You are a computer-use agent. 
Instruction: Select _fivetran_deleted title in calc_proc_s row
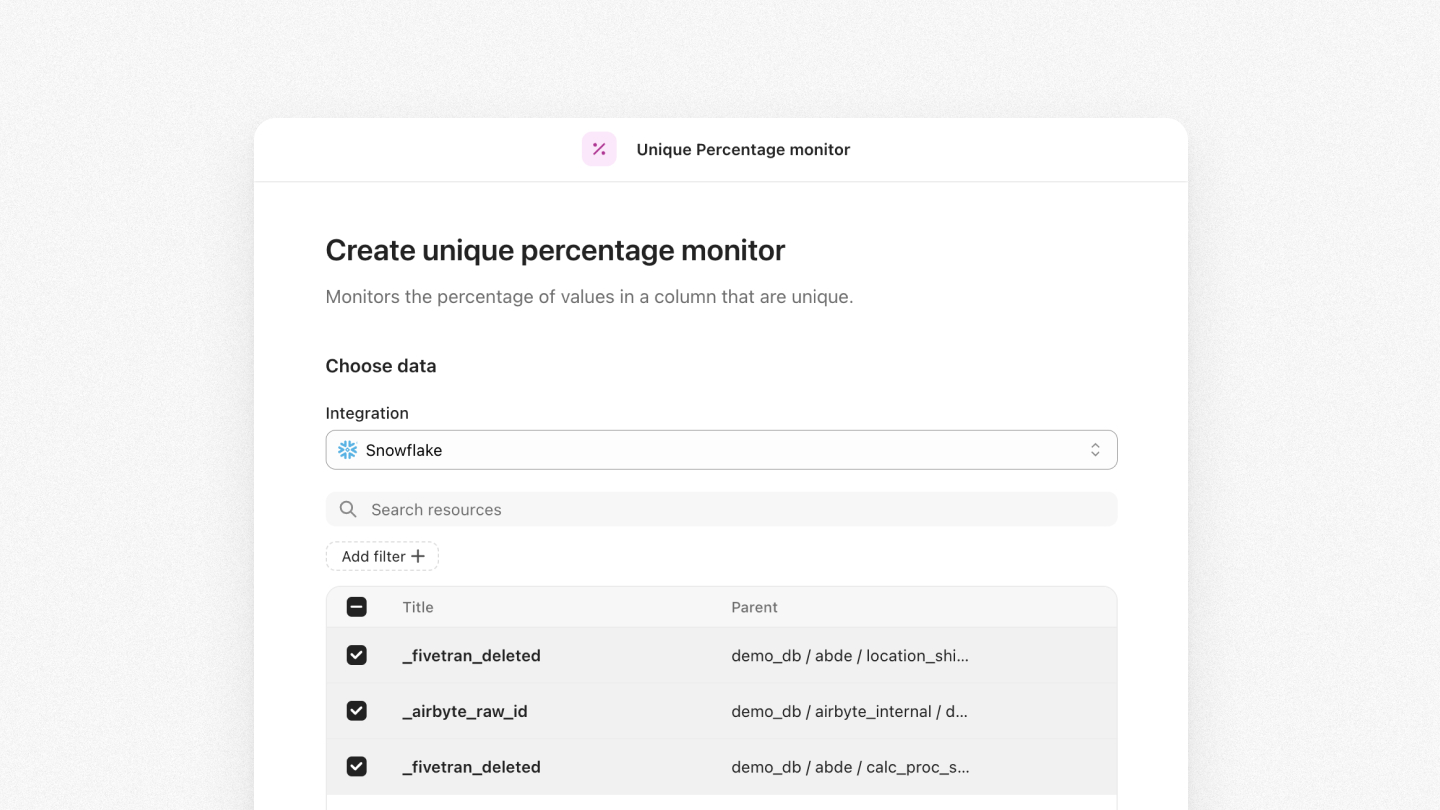coord(471,767)
